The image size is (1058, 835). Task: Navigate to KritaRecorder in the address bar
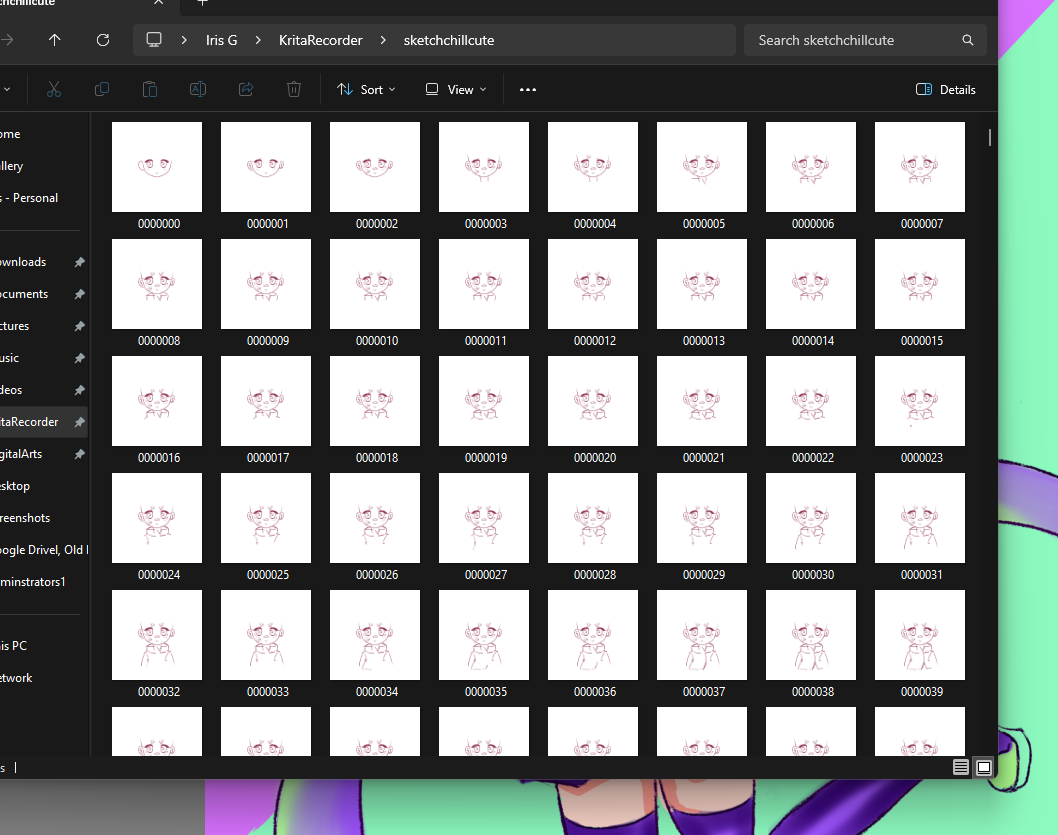point(320,40)
